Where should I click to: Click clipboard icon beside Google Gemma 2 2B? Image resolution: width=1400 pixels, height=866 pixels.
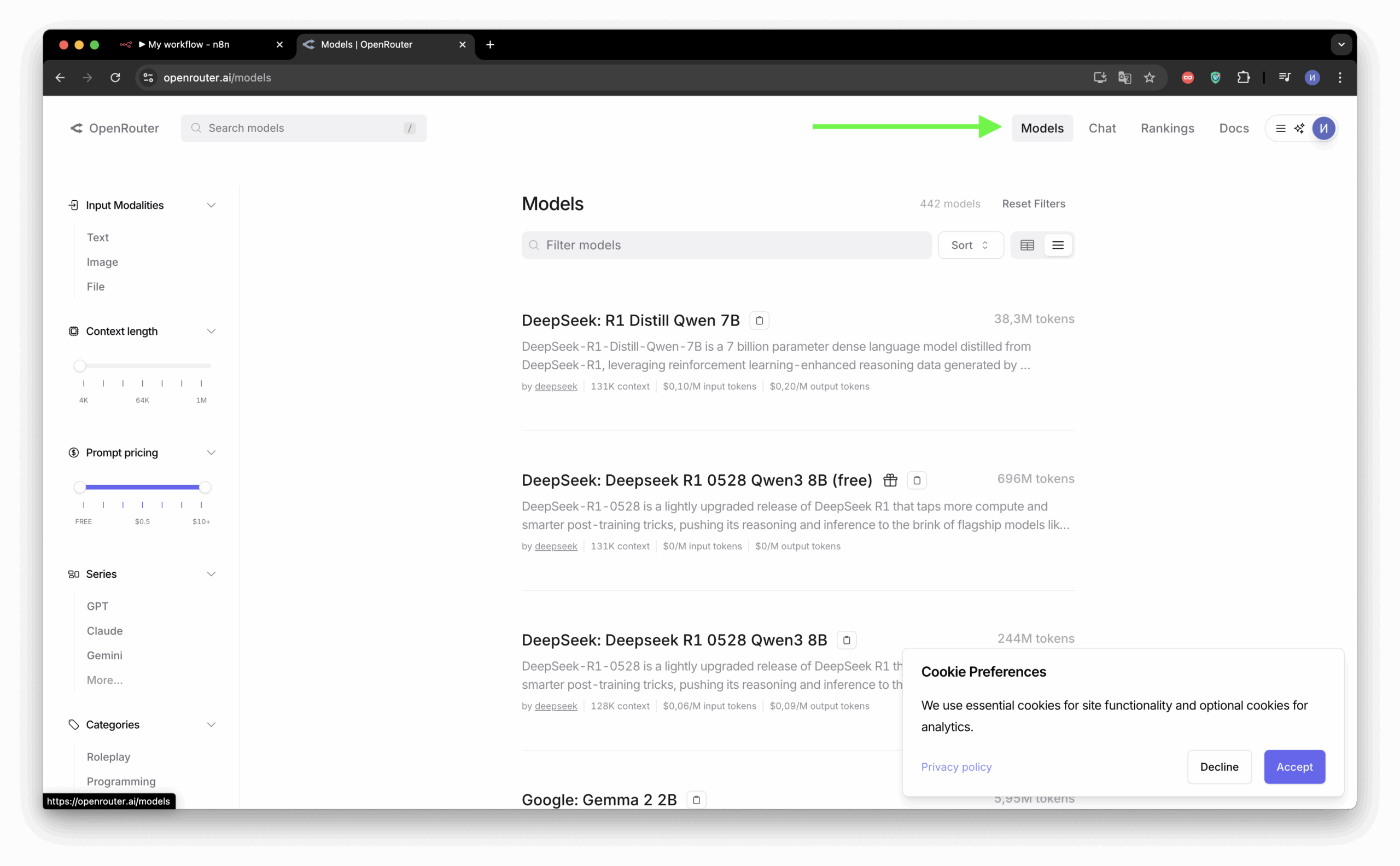[696, 800]
